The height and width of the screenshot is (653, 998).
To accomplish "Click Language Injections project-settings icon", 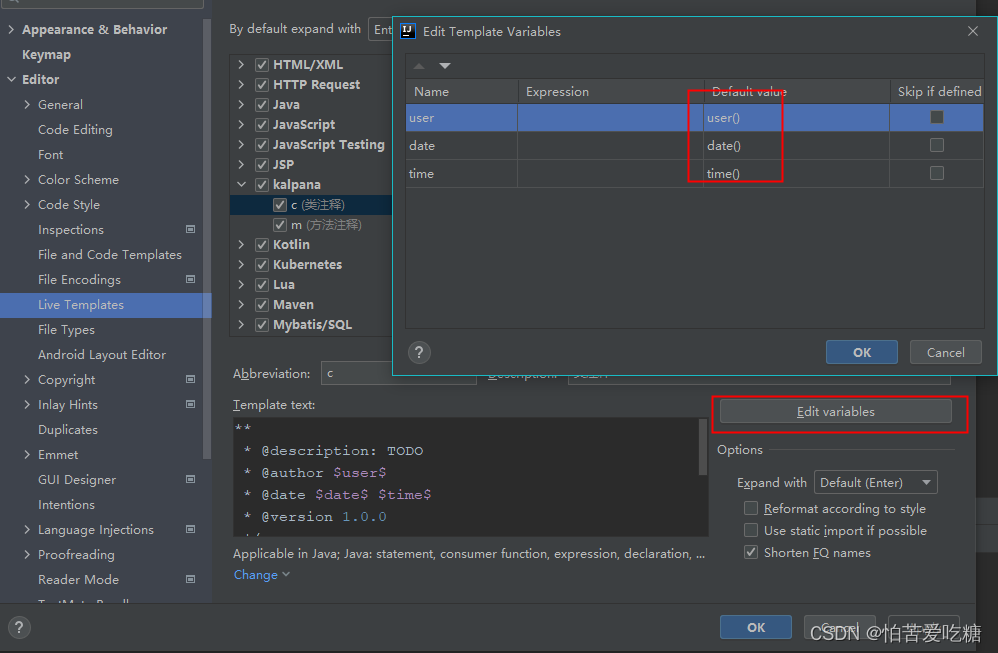I will click(x=190, y=530).
